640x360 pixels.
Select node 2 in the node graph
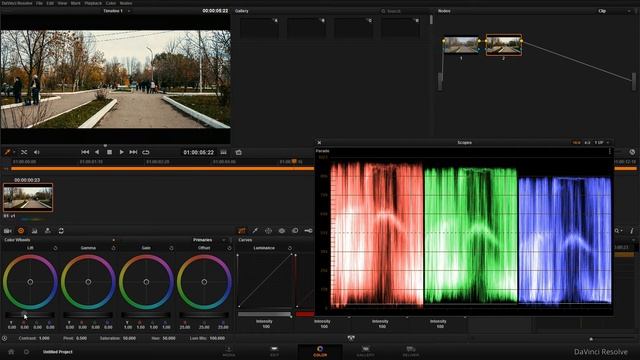(503, 45)
